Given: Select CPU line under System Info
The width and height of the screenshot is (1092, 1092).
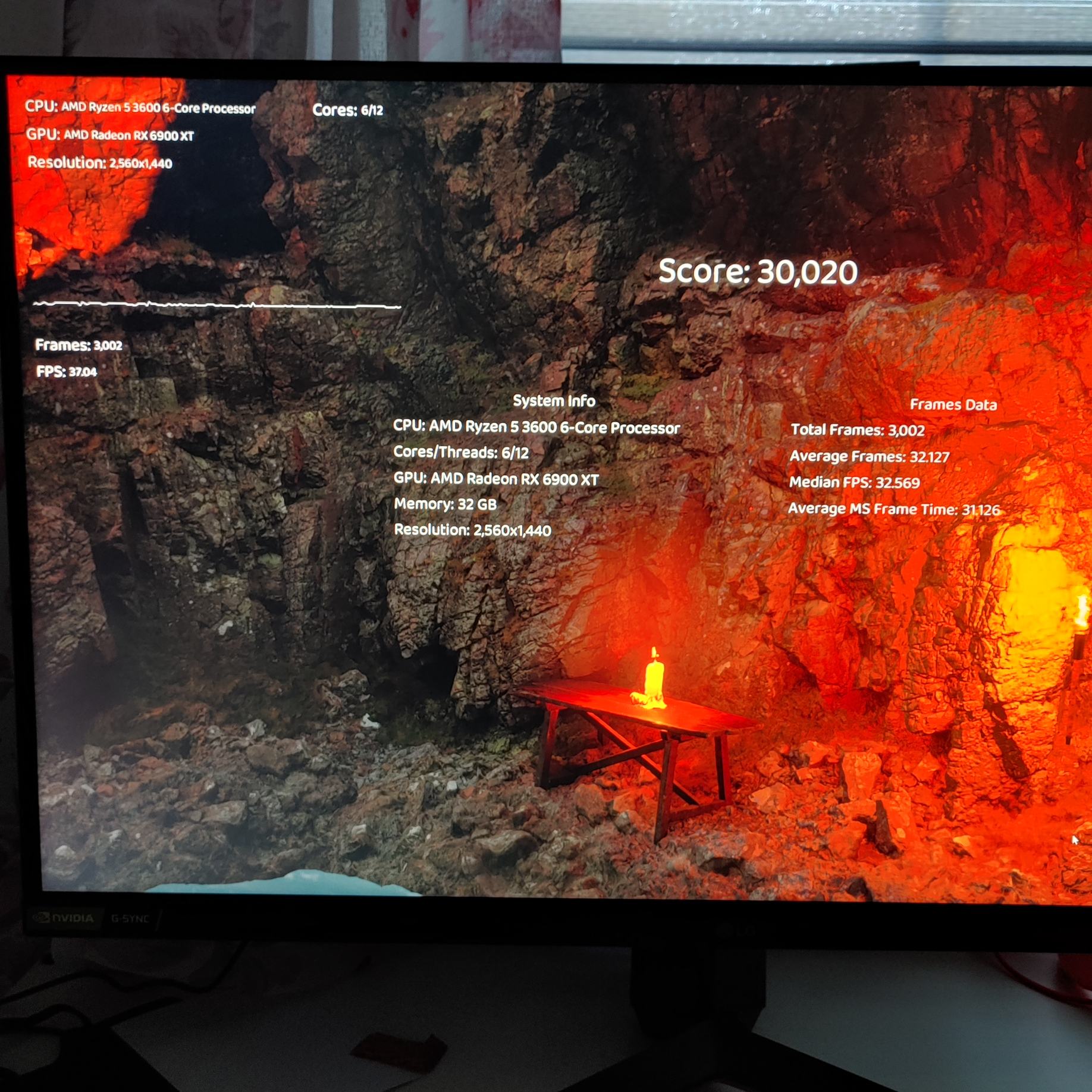Looking at the screenshot, I should click(536, 427).
